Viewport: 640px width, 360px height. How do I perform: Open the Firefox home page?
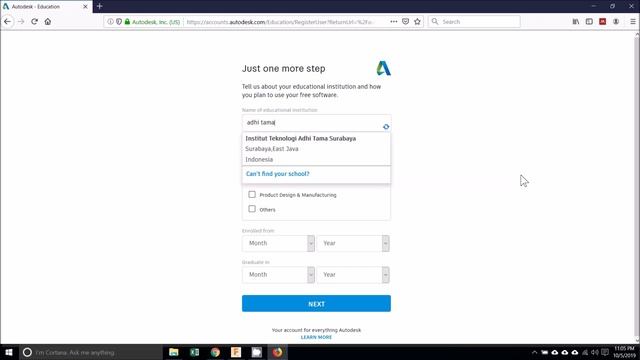pos(48,22)
